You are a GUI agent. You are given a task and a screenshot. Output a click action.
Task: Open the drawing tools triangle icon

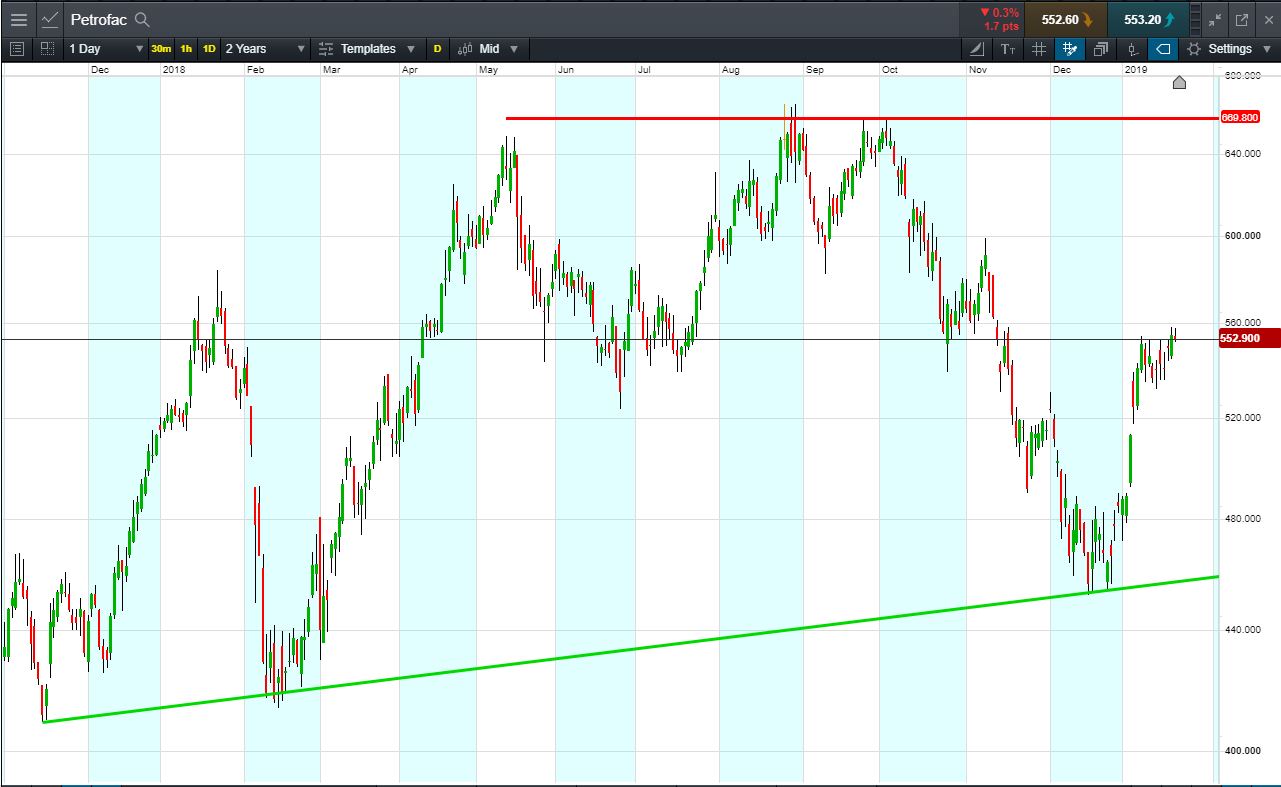point(978,48)
